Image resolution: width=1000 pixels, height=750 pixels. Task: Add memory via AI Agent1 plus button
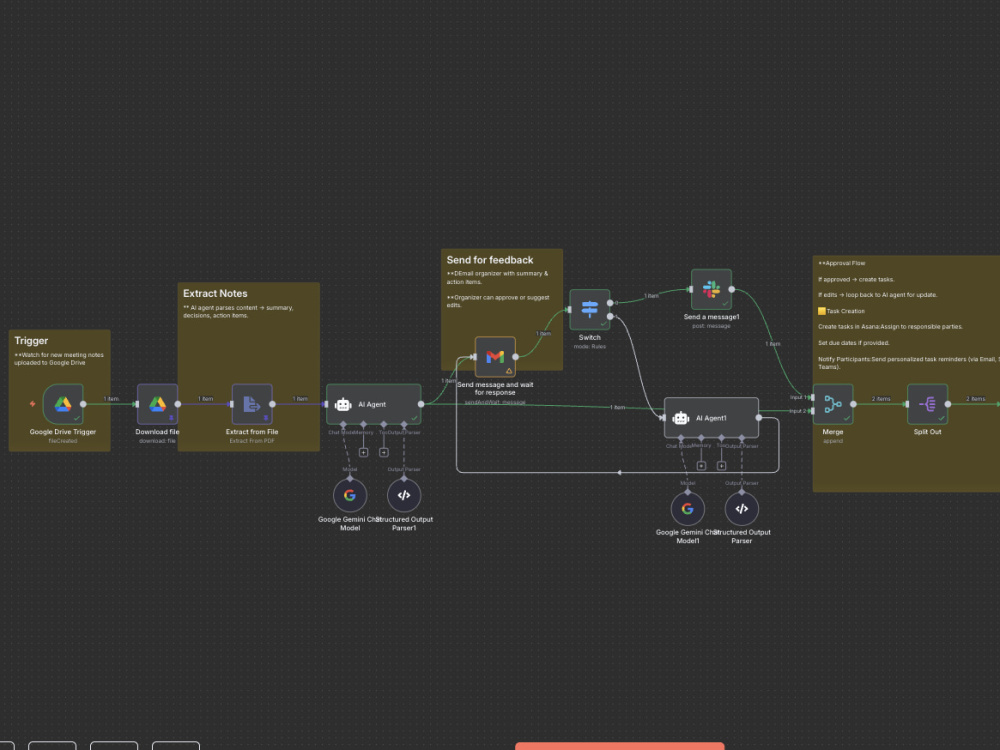pos(701,466)
